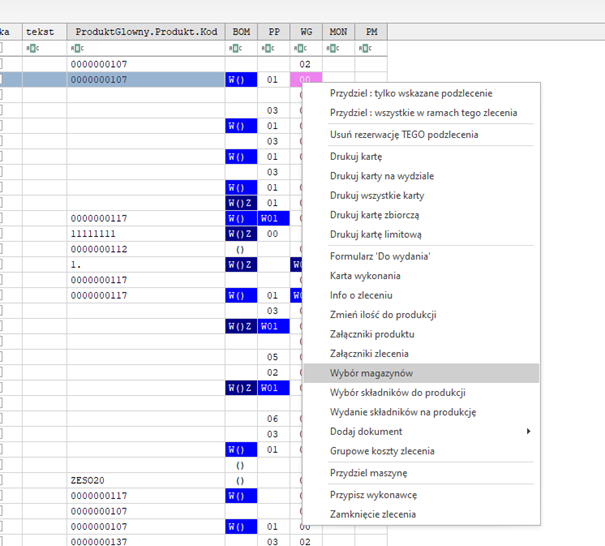
Task: Click '06' value in PP column
Action: coord(274,419)
